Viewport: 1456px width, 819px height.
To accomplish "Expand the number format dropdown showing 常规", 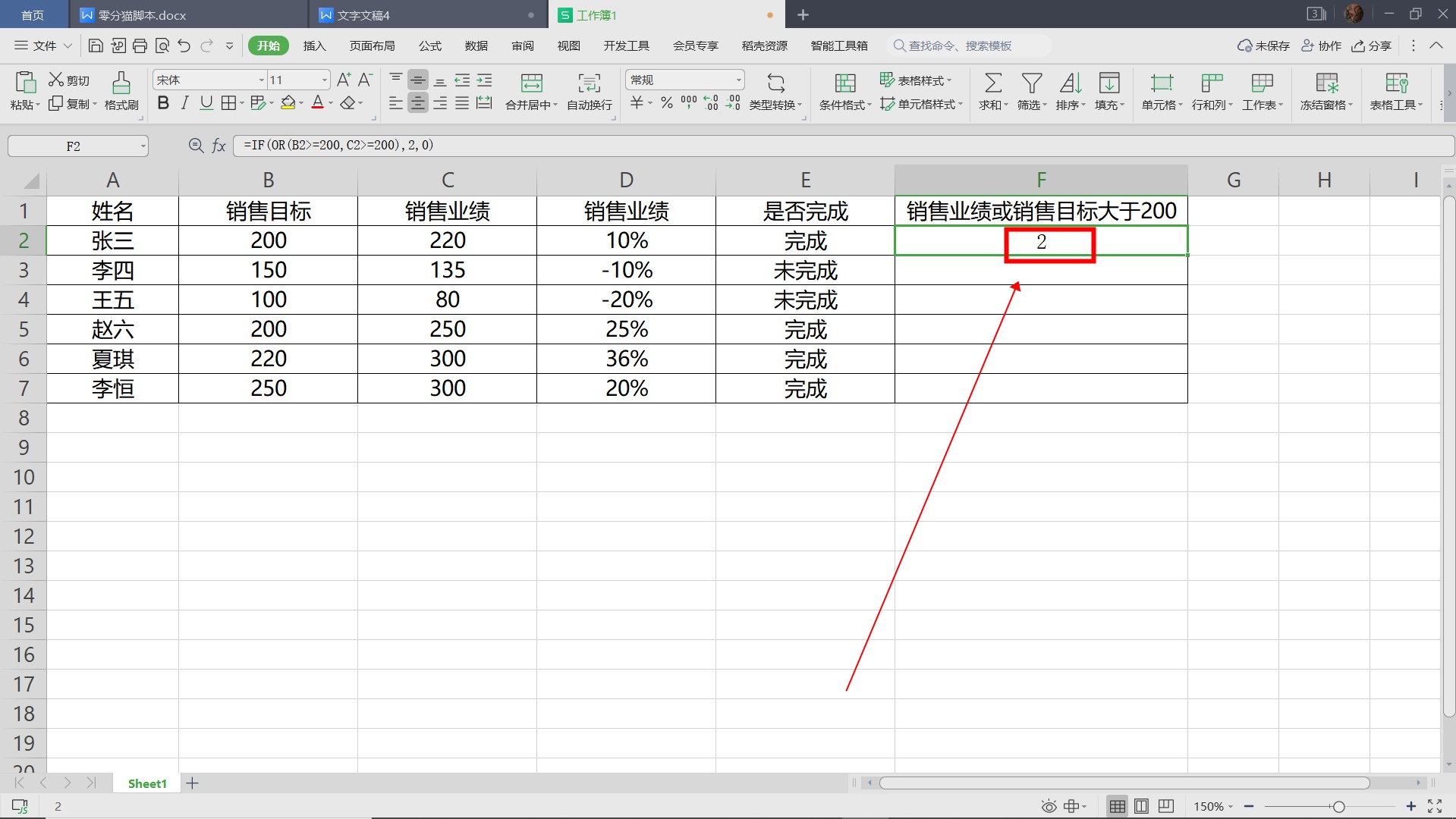I will pos(738,80).
